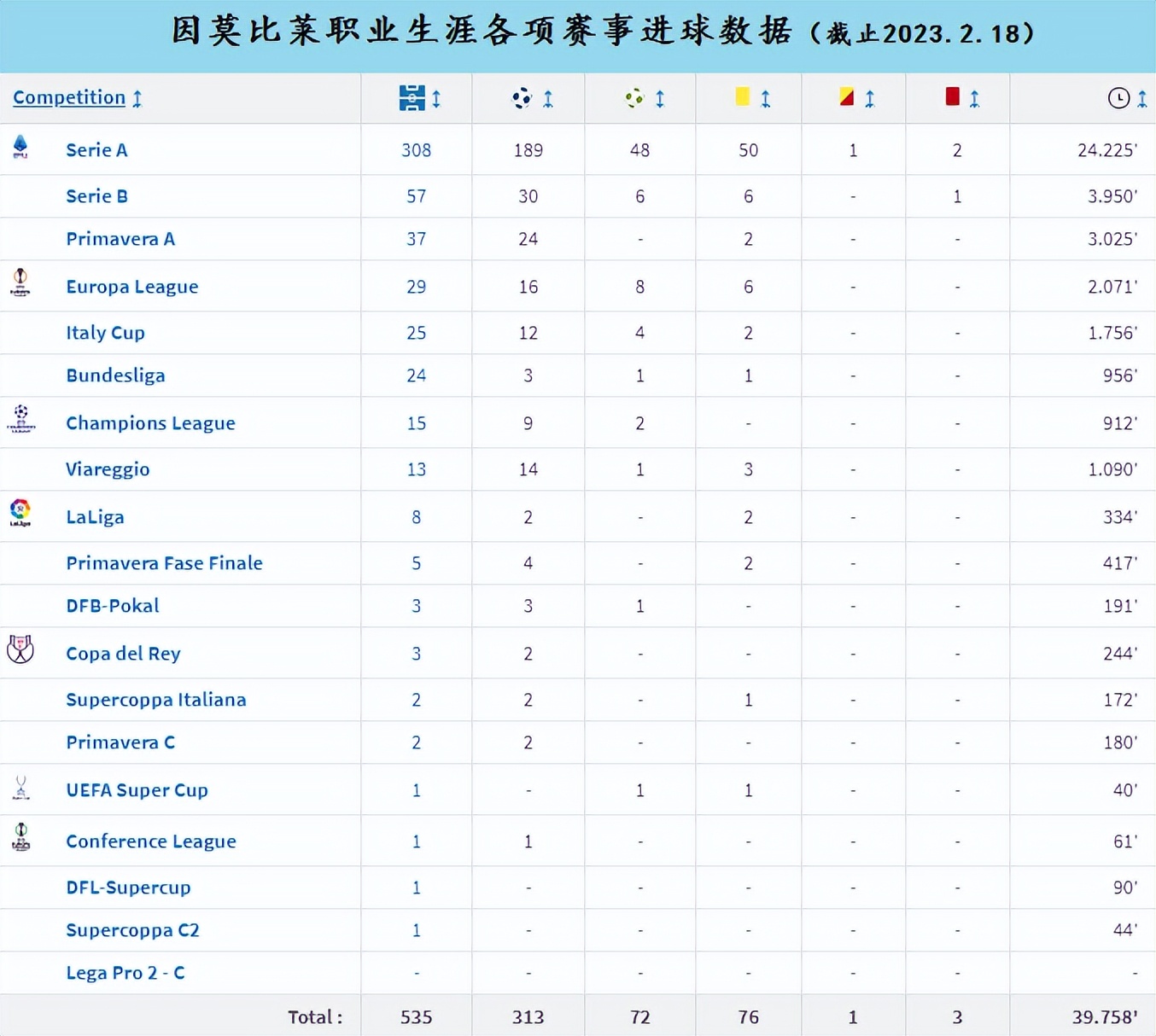Open the Conference League competition link

(151, 841)
